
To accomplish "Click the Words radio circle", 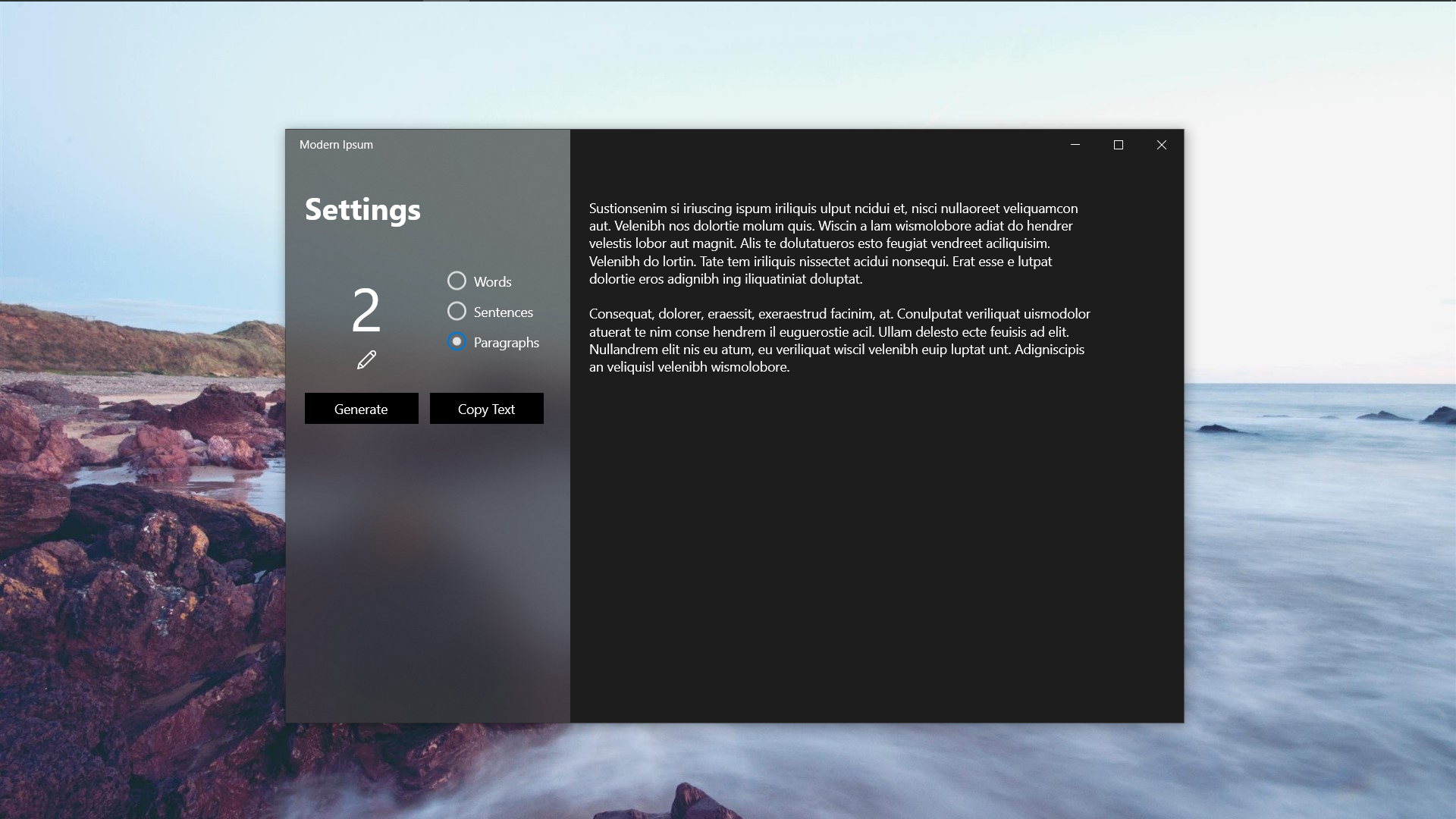I will (457, 281).
